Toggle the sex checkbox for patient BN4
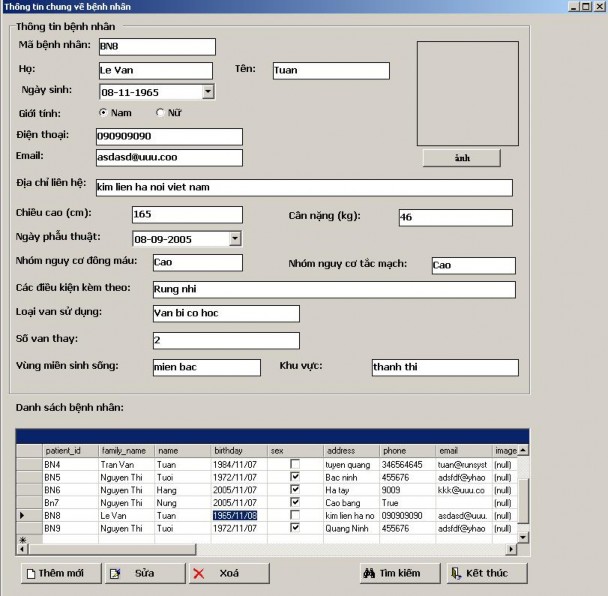The height and width of the screenshot is (596, 608). pos(295,465)
